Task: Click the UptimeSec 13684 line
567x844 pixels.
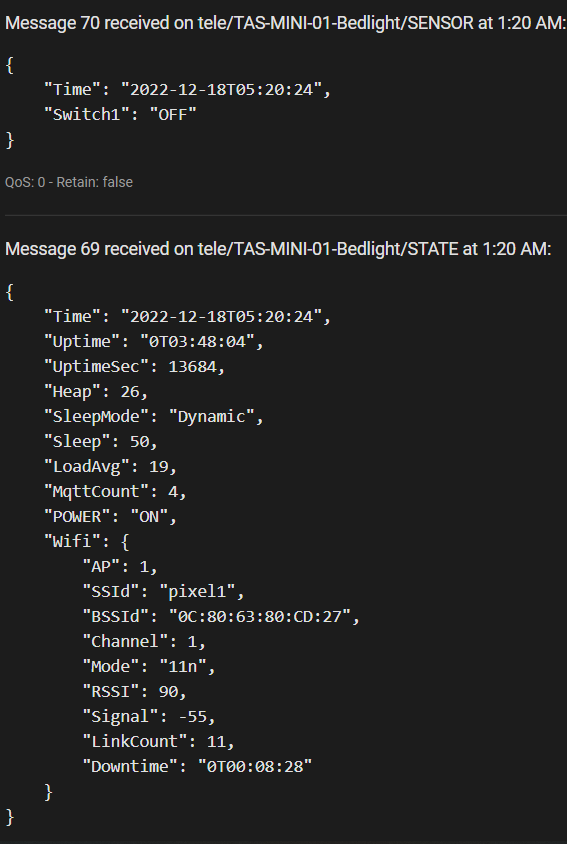Action: 134,367
